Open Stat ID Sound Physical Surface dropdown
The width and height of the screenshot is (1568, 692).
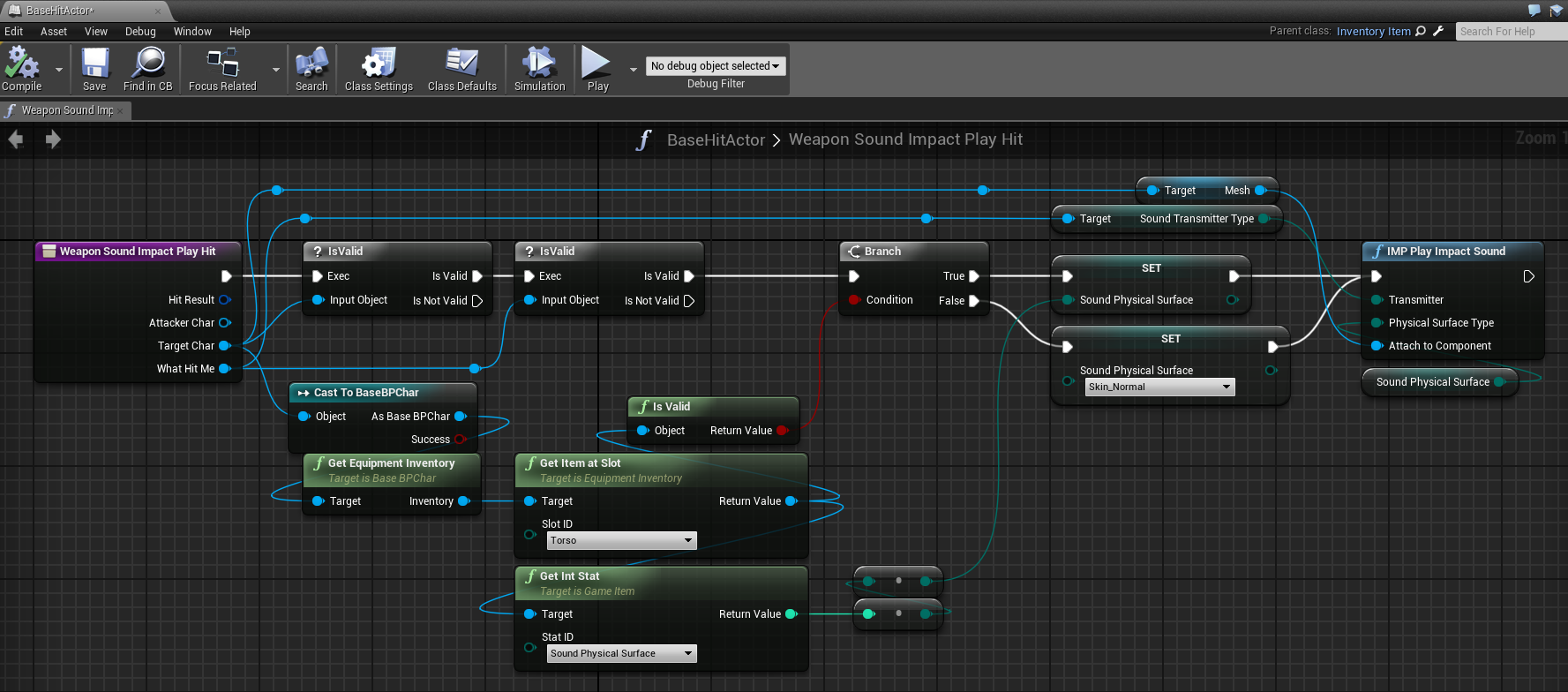621,653
